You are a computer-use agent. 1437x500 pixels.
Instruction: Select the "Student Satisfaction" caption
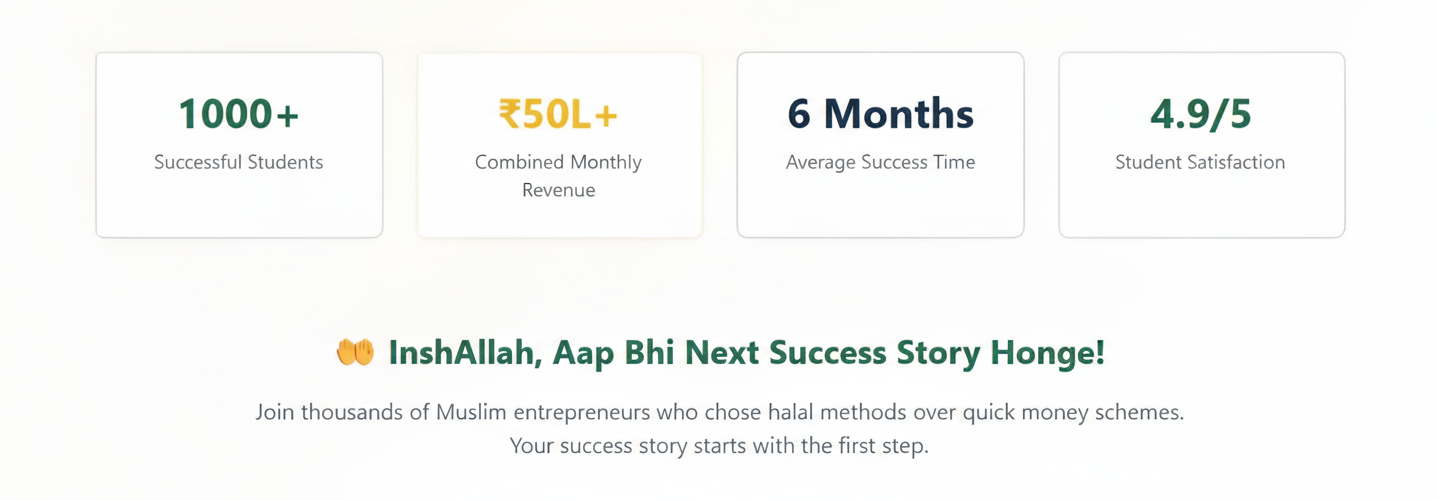click(x=1200, y=162)
